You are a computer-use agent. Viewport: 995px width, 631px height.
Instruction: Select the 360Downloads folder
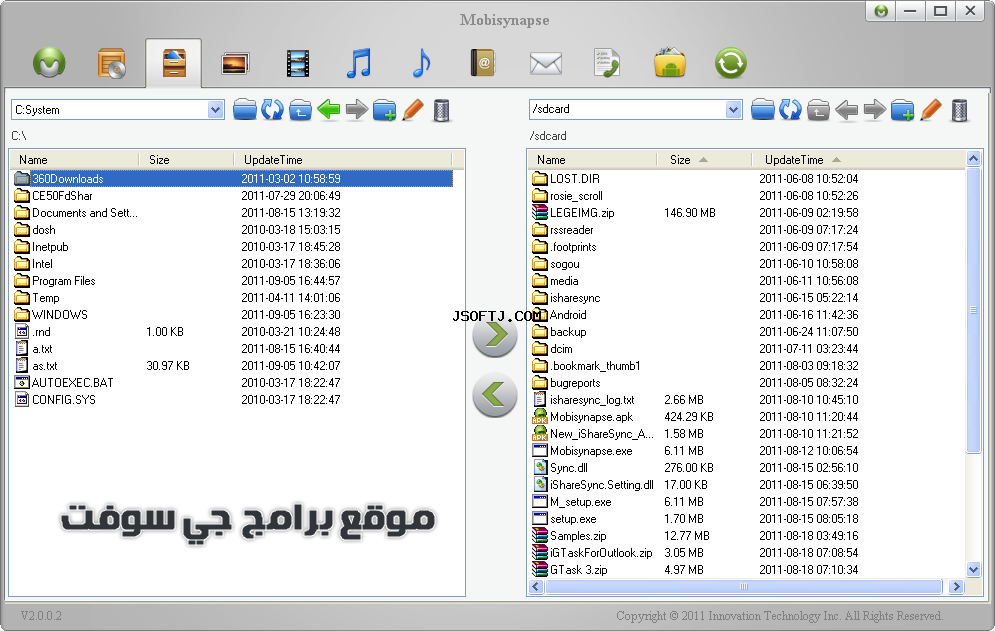tap(233, 179)
